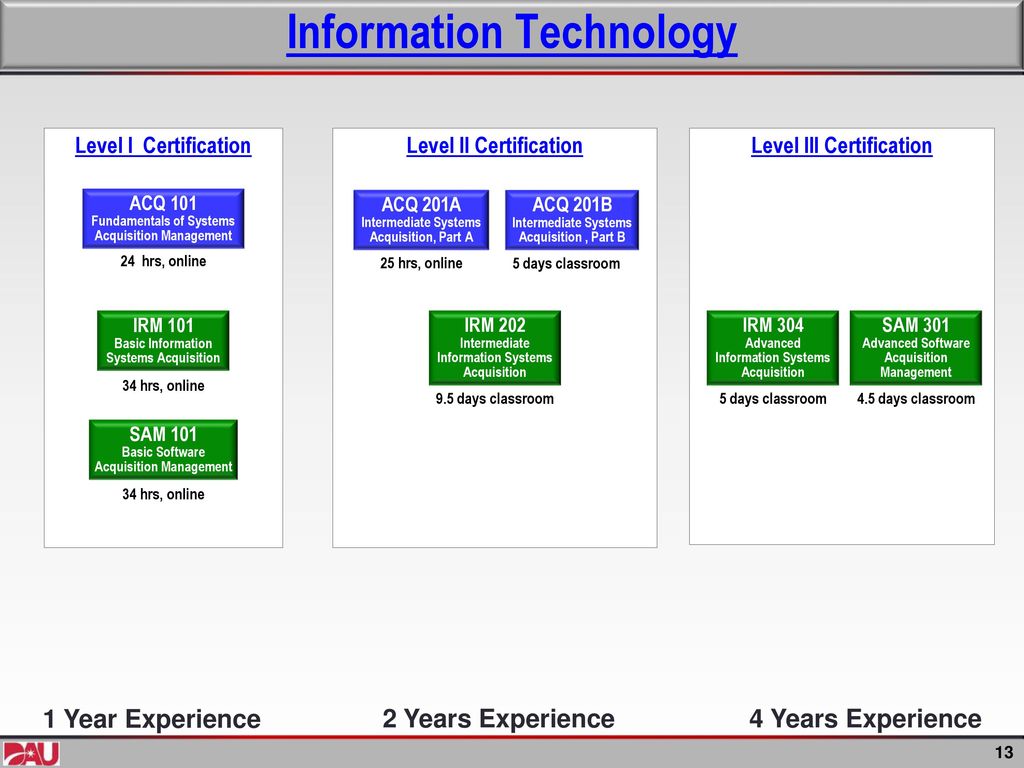Select the IRM 304 course box
This screenshot has height=768, width=1024.
773,347
